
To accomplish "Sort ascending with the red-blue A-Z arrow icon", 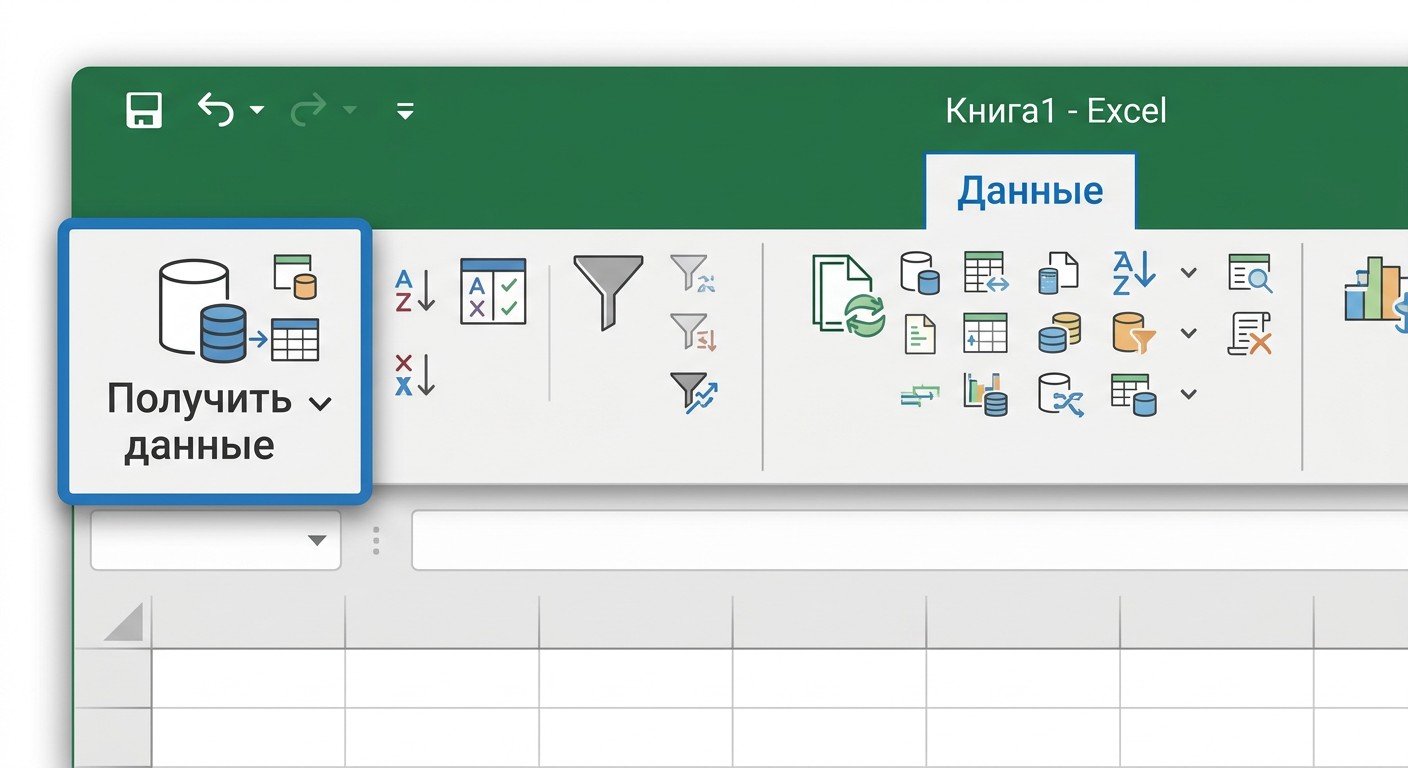I will click(x=414, y=290).
